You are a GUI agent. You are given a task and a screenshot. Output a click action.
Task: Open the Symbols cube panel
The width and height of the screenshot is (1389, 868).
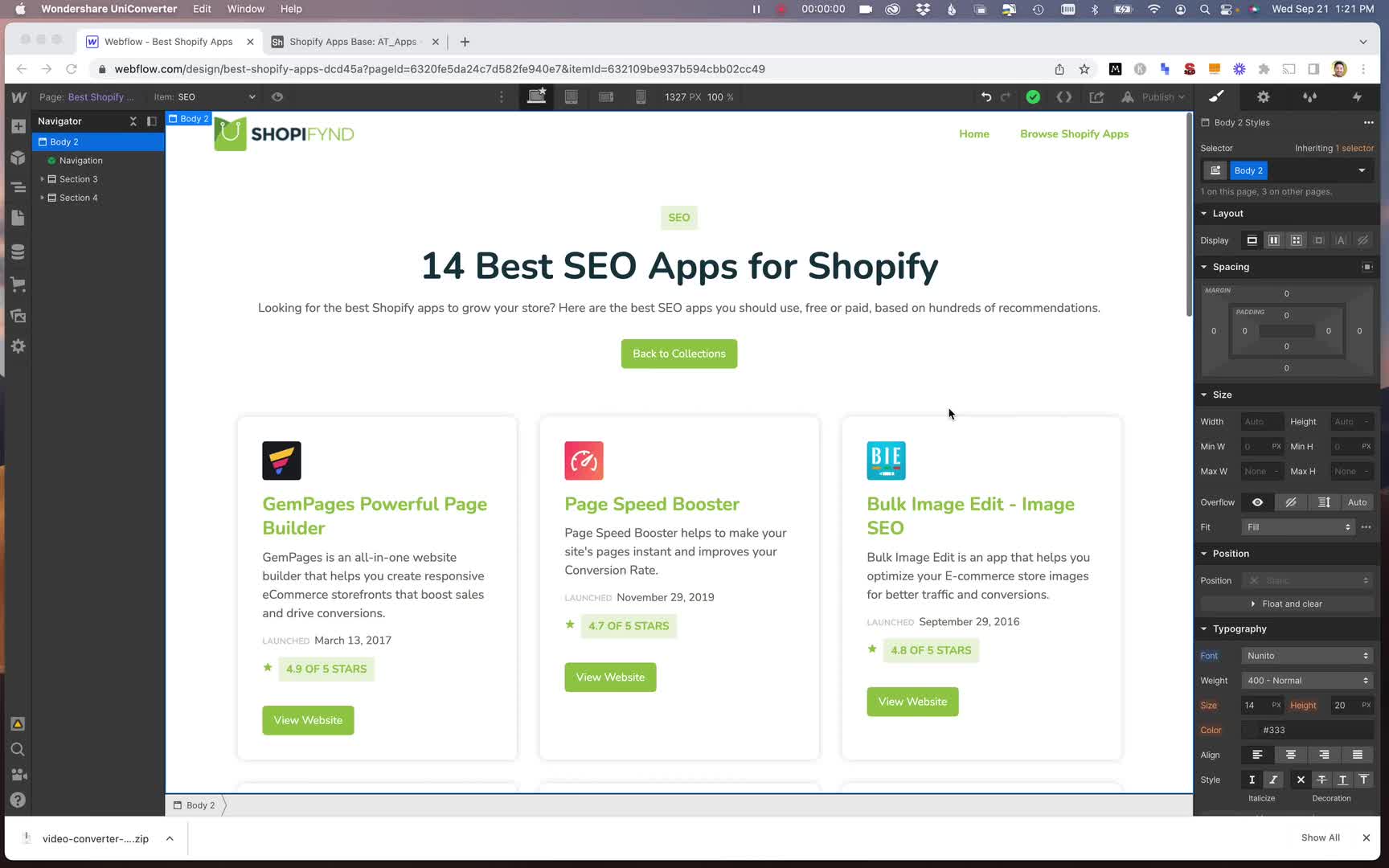(18, 158)
